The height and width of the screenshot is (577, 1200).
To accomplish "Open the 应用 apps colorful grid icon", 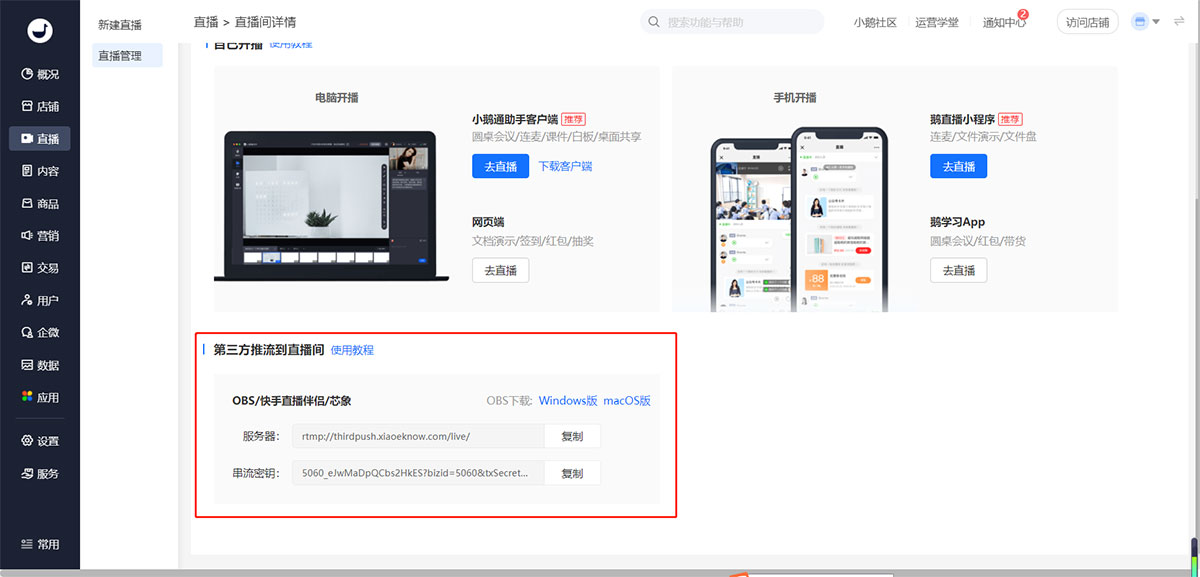I will 28,397.
